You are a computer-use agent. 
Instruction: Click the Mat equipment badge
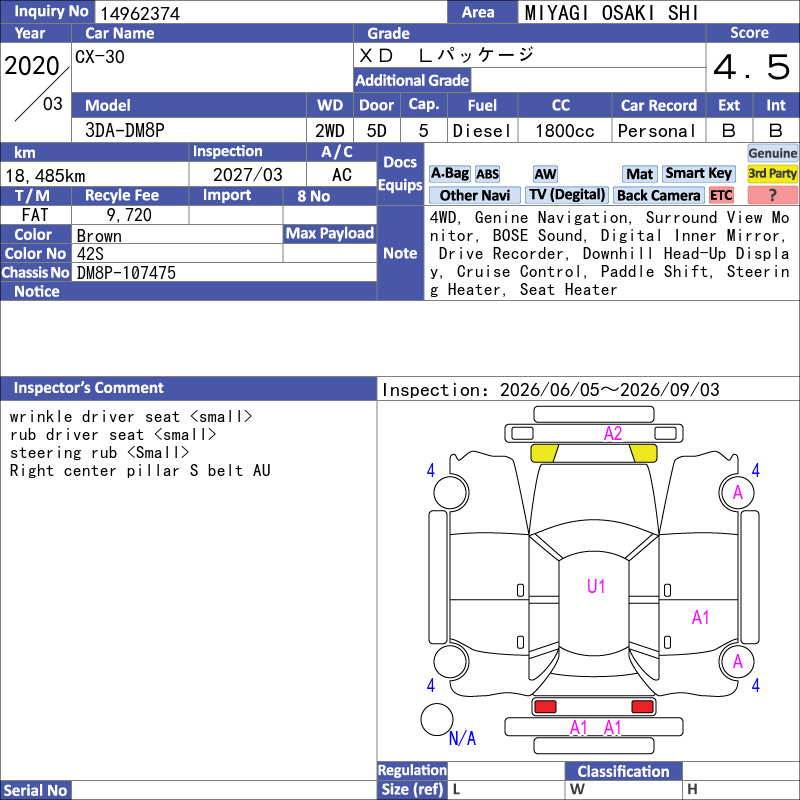pyautogui.click(x=640, y=174)
